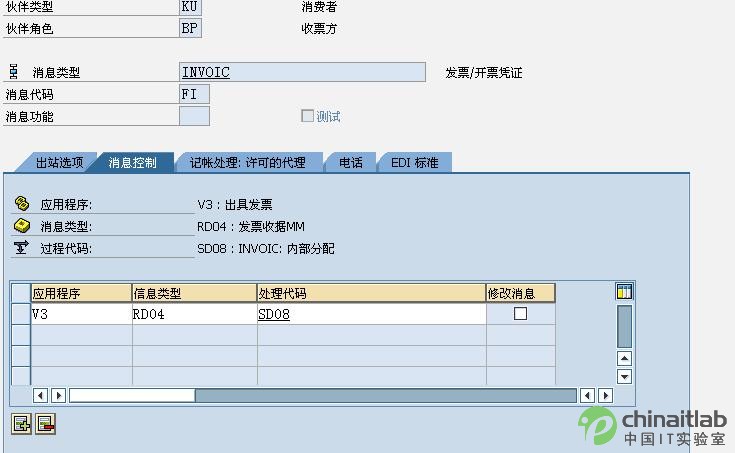
Task: Click the application program chain icon
Action: pos(22,204)
